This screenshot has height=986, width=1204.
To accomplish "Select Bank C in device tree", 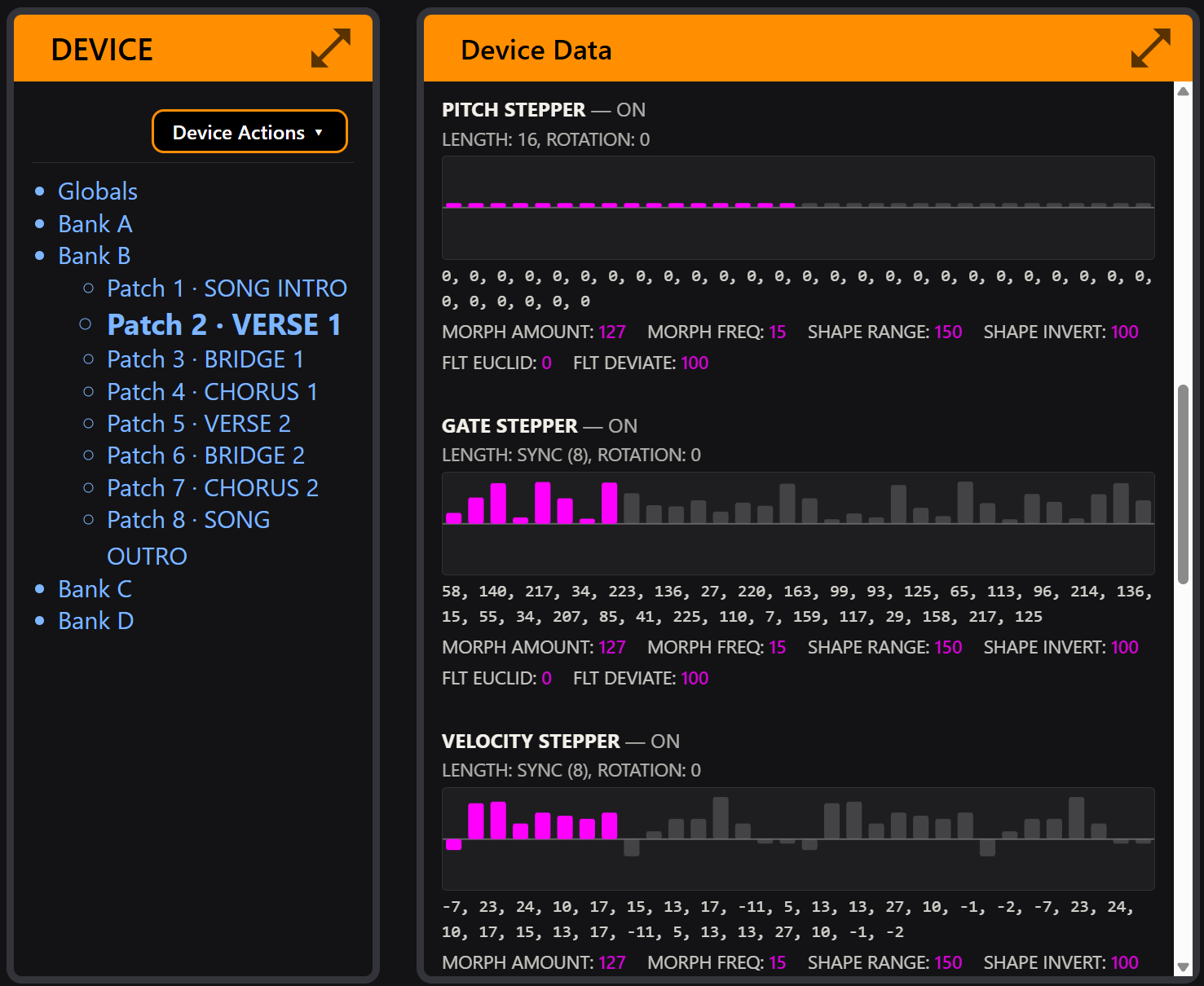I will [95, 588].
